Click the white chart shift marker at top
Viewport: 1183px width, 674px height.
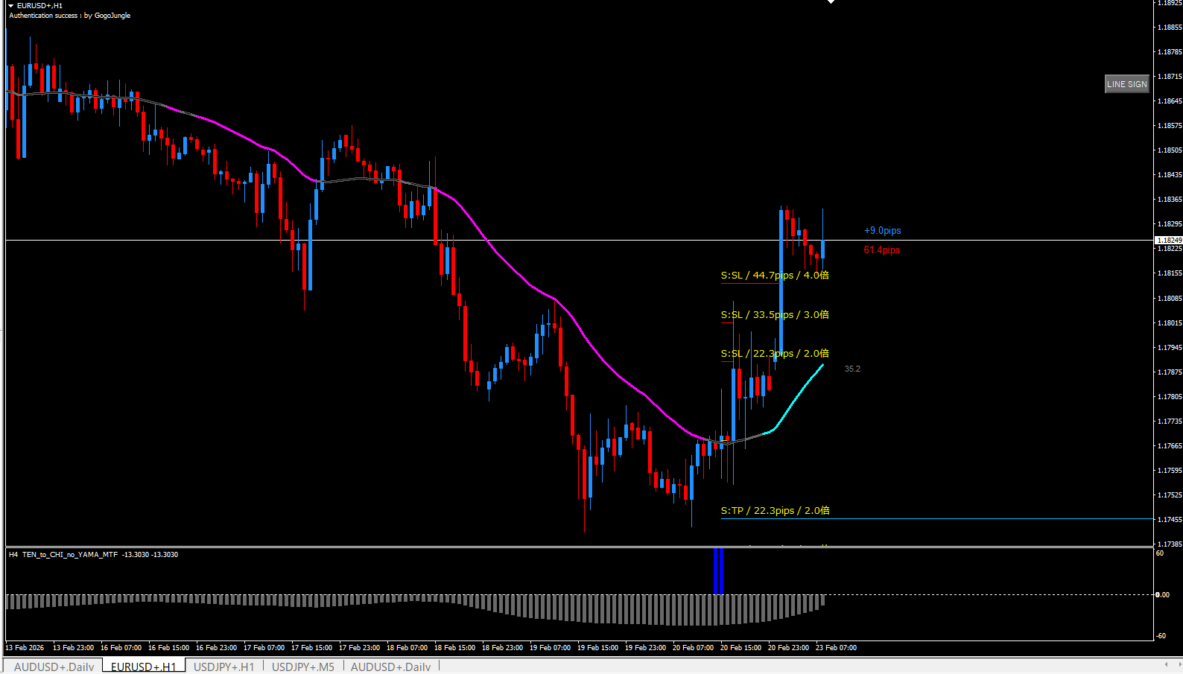(830, 3)
